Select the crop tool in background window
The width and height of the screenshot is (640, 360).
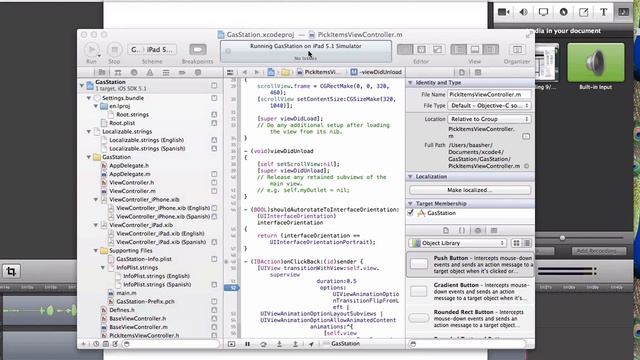[x=11, y=271]
